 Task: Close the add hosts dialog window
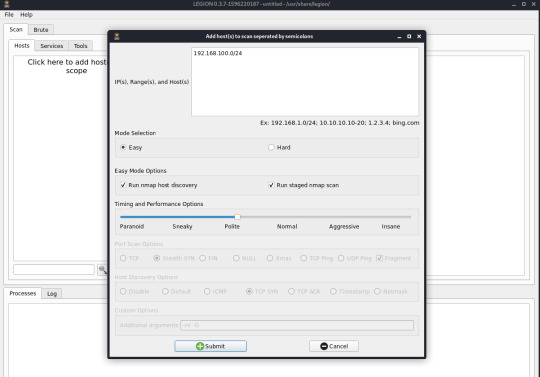tap(419, 36)
